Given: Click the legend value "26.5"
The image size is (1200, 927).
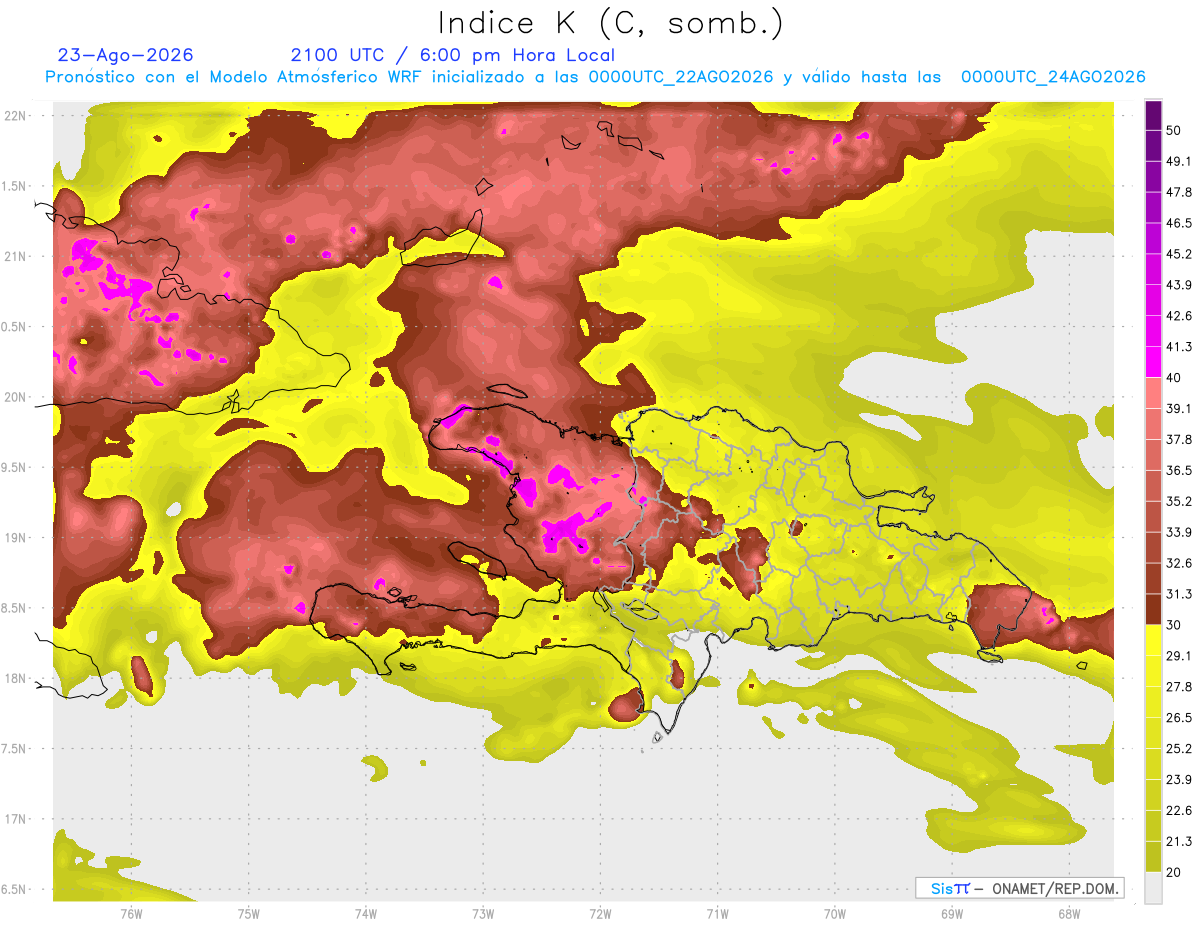Looking at the screenshot, I should coord(1178,718).
